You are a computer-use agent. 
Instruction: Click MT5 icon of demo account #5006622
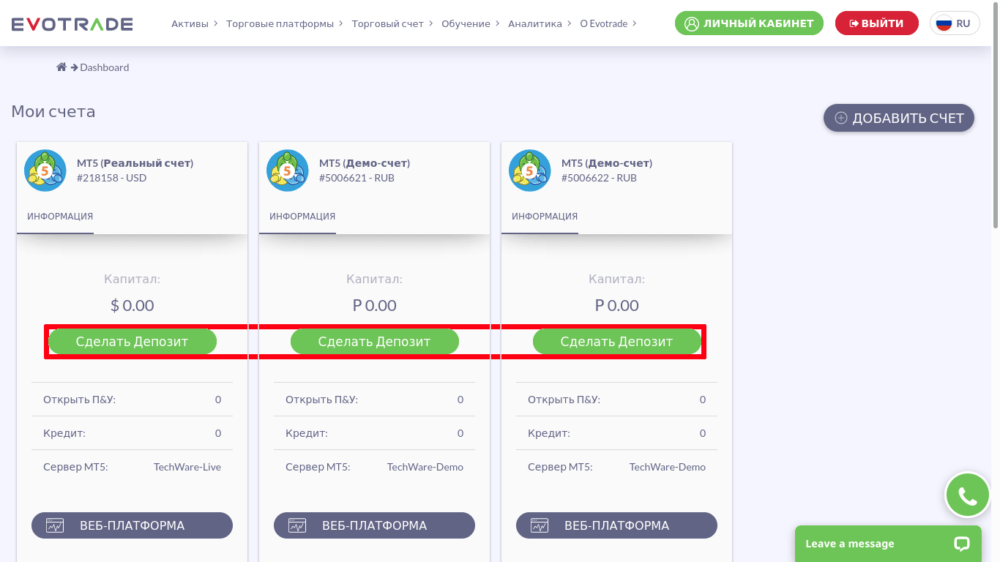[529, 170]
